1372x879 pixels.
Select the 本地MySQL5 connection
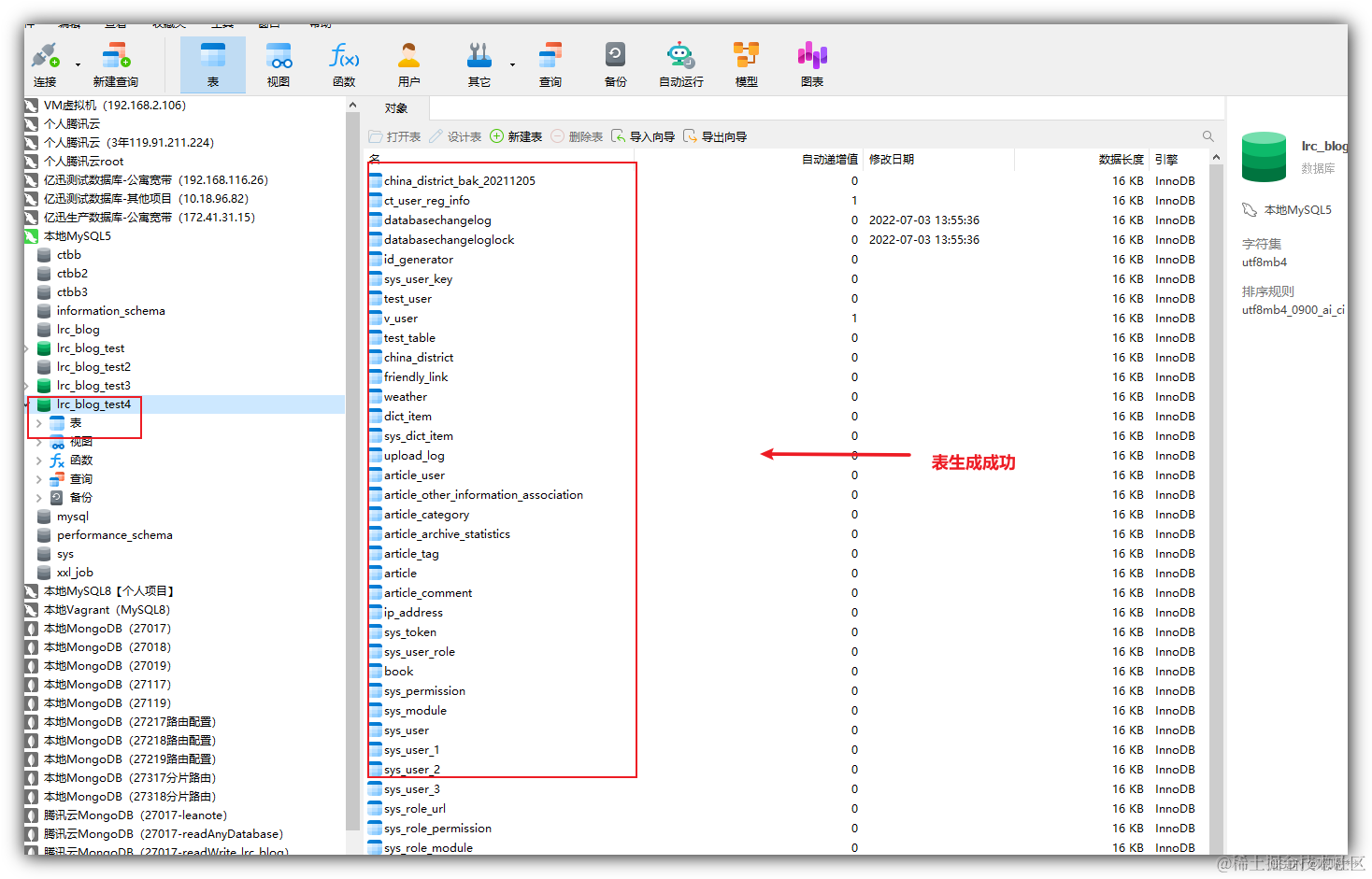[x=77, y=236]
